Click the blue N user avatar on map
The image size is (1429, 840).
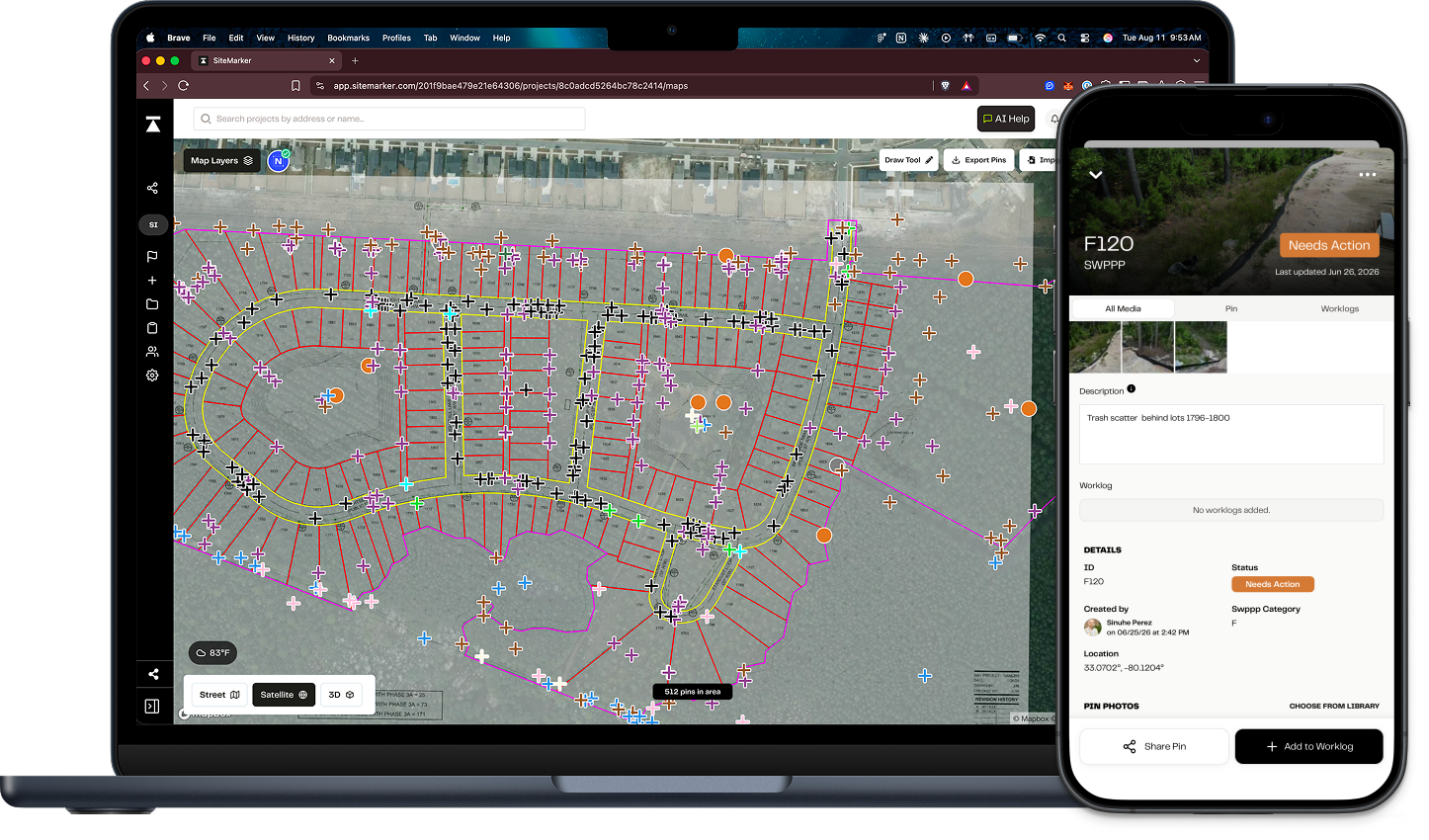pos(279,160)
